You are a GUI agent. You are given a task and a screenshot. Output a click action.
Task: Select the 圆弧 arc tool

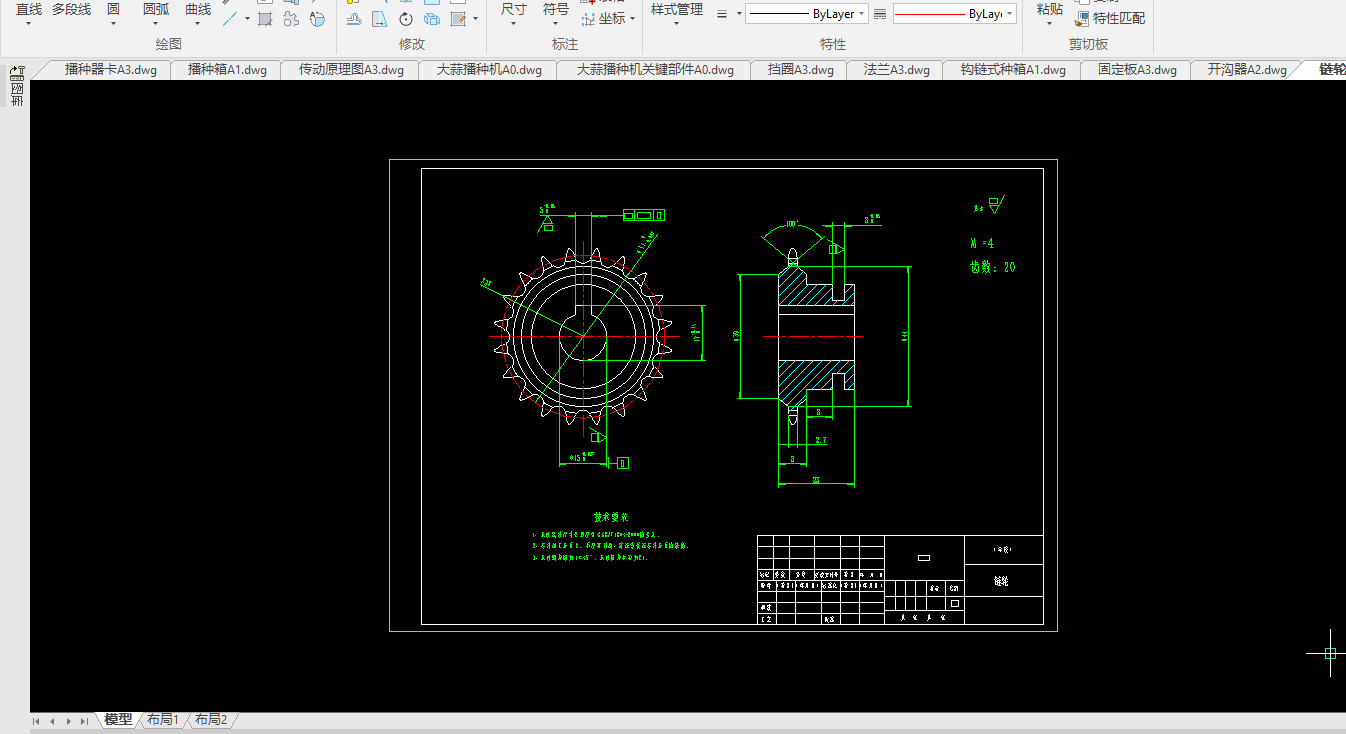155,9
